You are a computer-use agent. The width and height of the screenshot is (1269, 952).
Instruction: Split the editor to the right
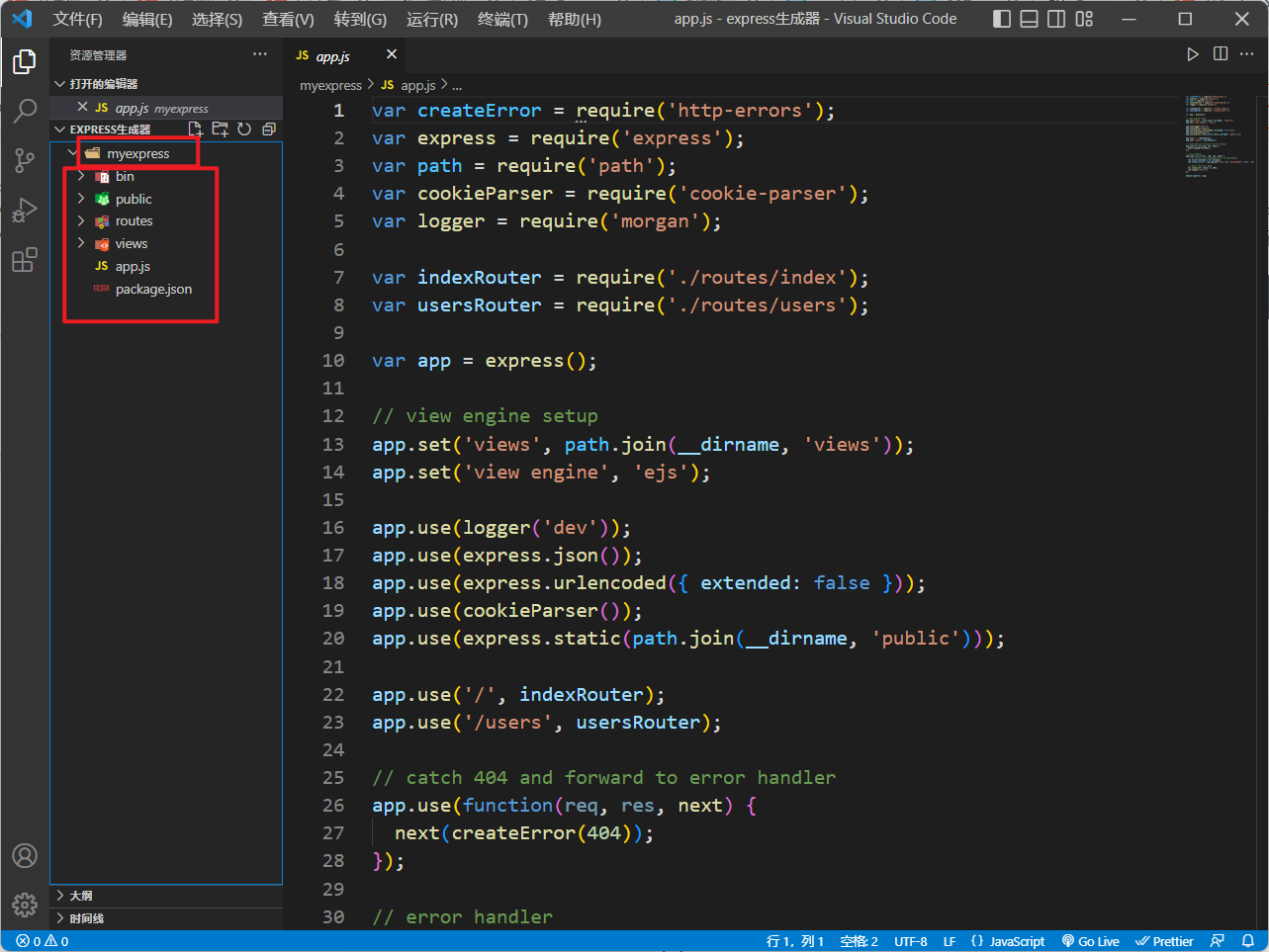pyautogui.click(x=1221, y=54)
